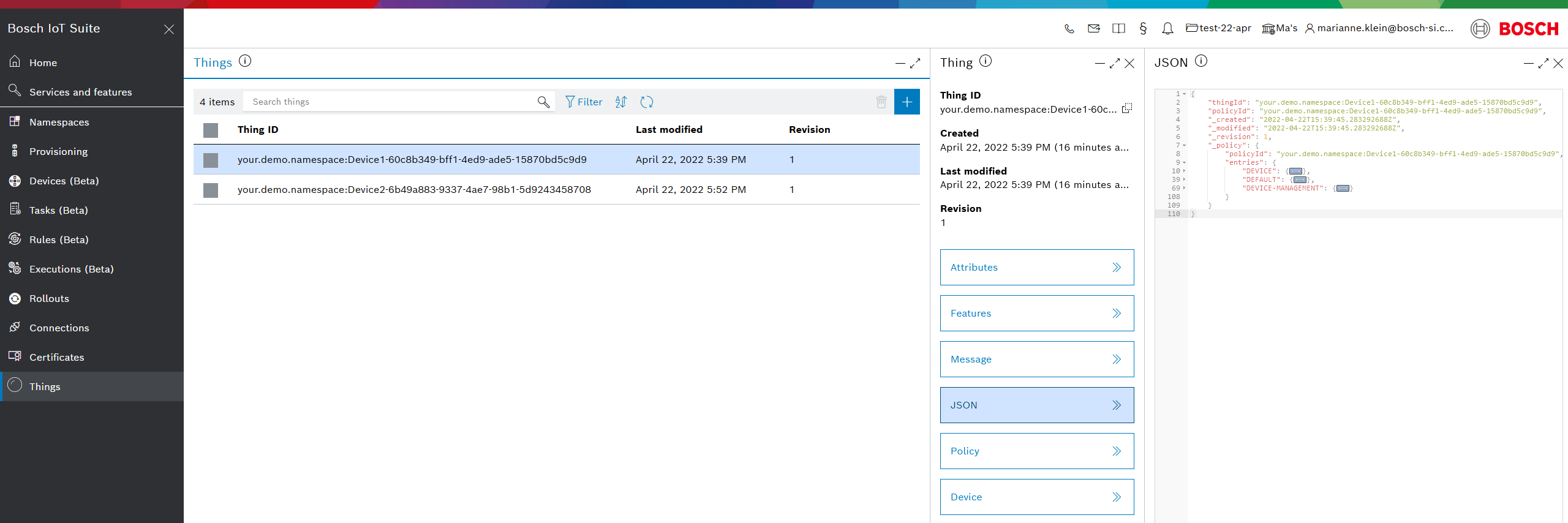
Task: Delete selected things with trash icon
Action: coord(881,102)
